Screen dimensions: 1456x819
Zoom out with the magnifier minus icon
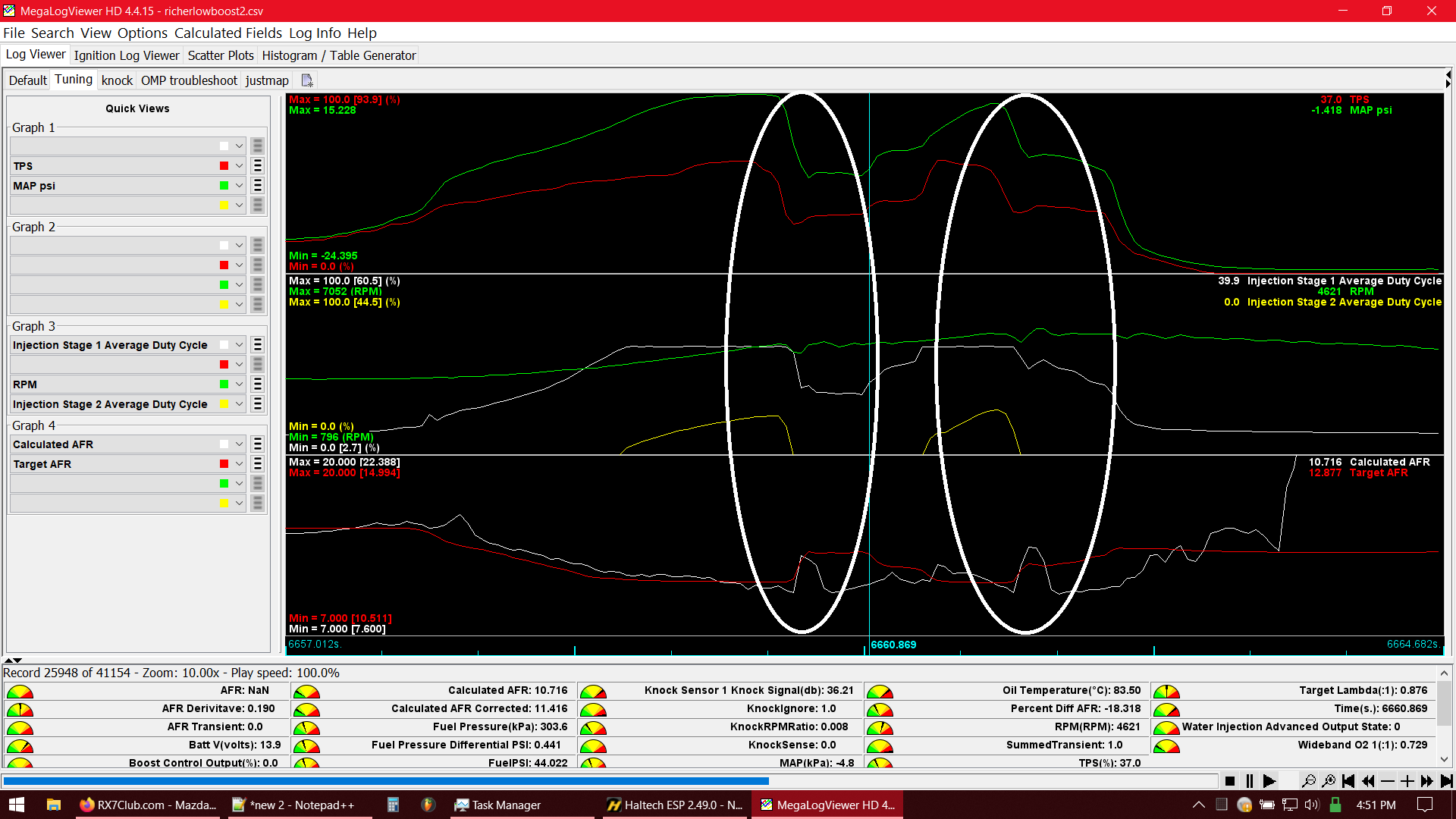coord(1309,781)
